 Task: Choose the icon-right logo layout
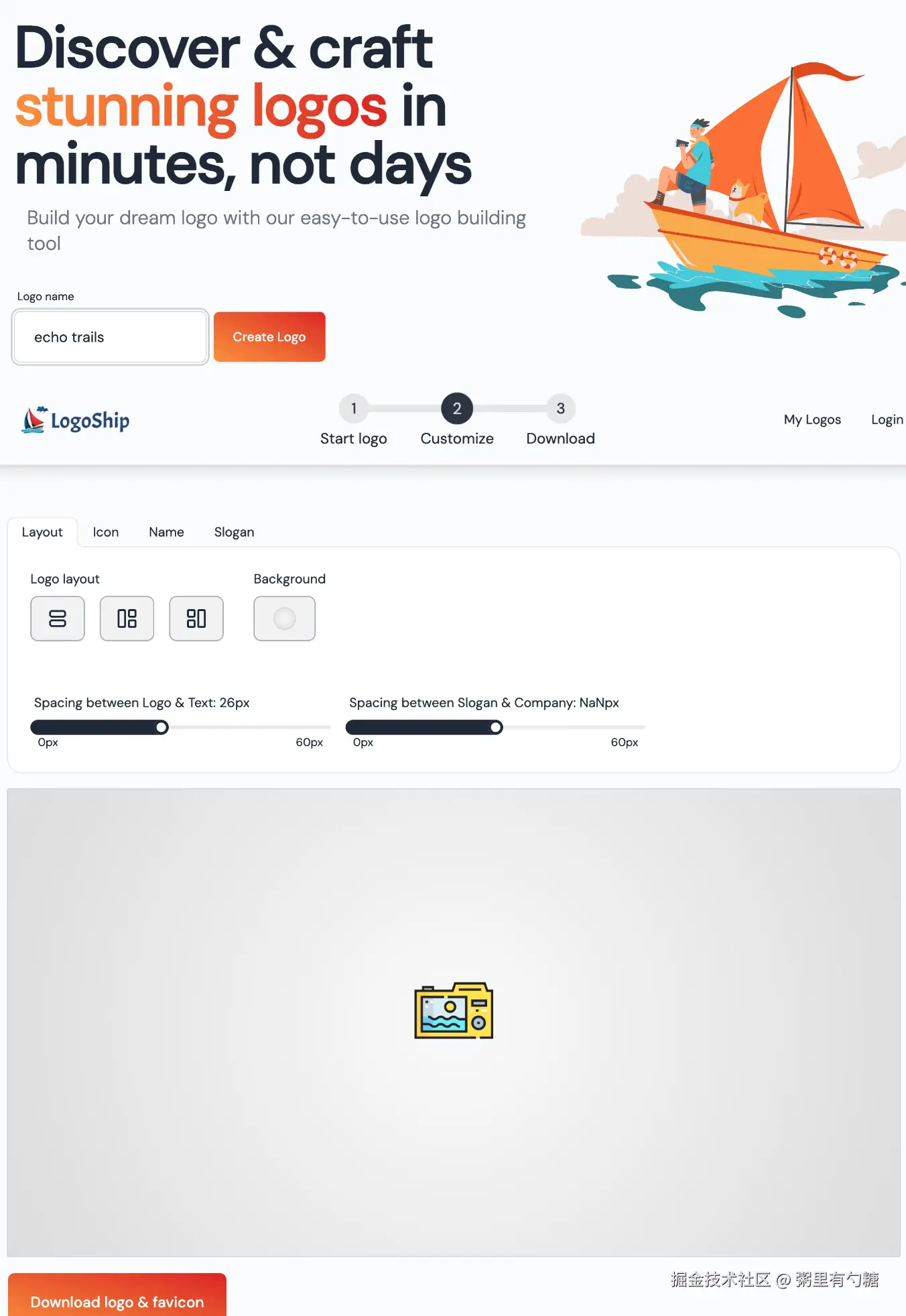pyautogui.click(x=196, y=618)
